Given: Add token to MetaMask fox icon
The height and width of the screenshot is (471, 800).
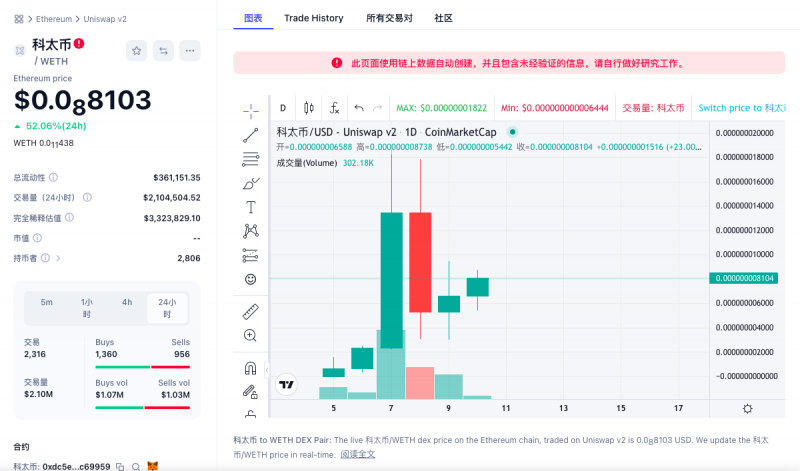Looking at the screenshot, I should click(x=153, y=466).
